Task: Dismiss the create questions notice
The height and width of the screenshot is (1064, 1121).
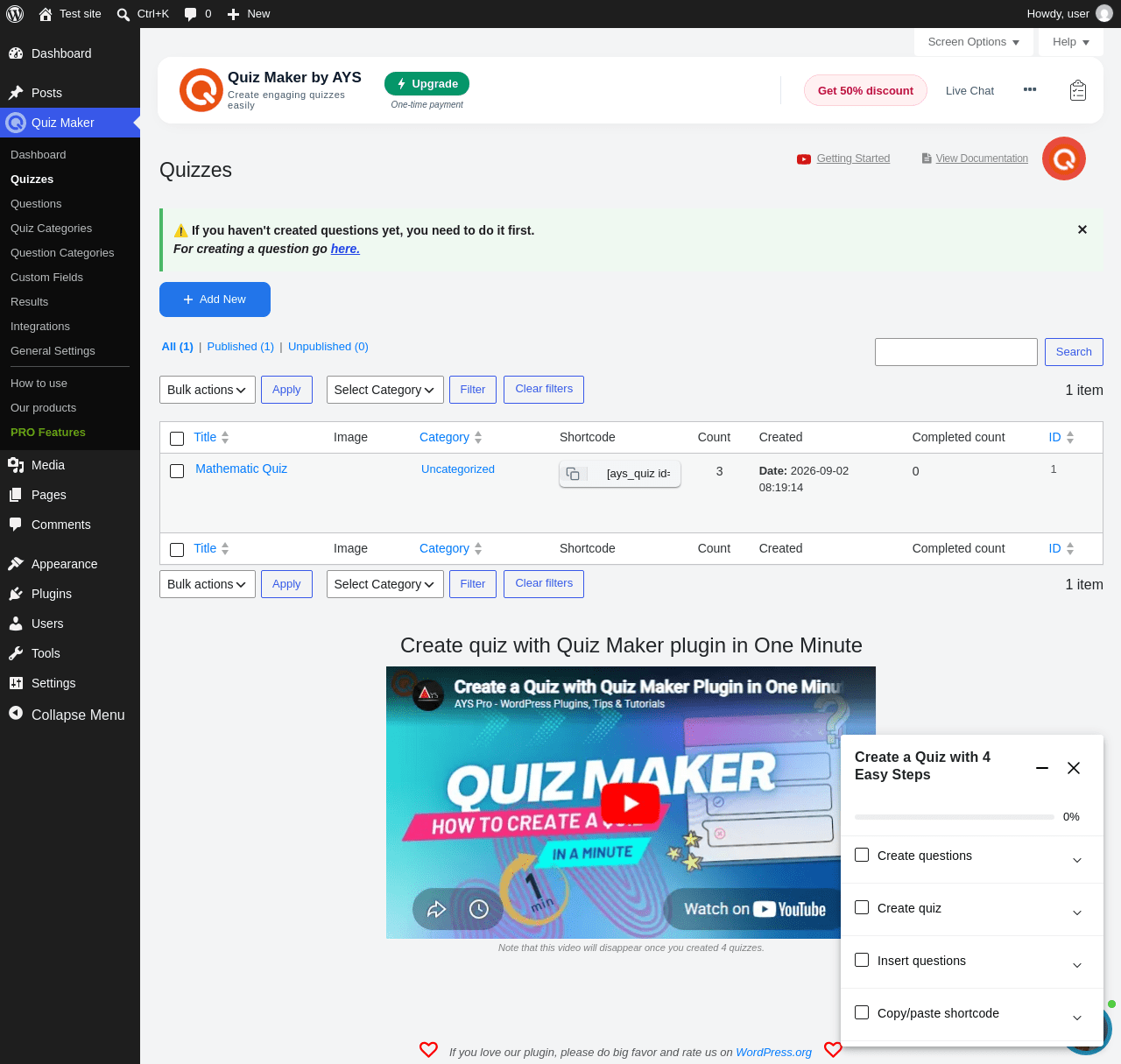Action: pos(1082,229)
